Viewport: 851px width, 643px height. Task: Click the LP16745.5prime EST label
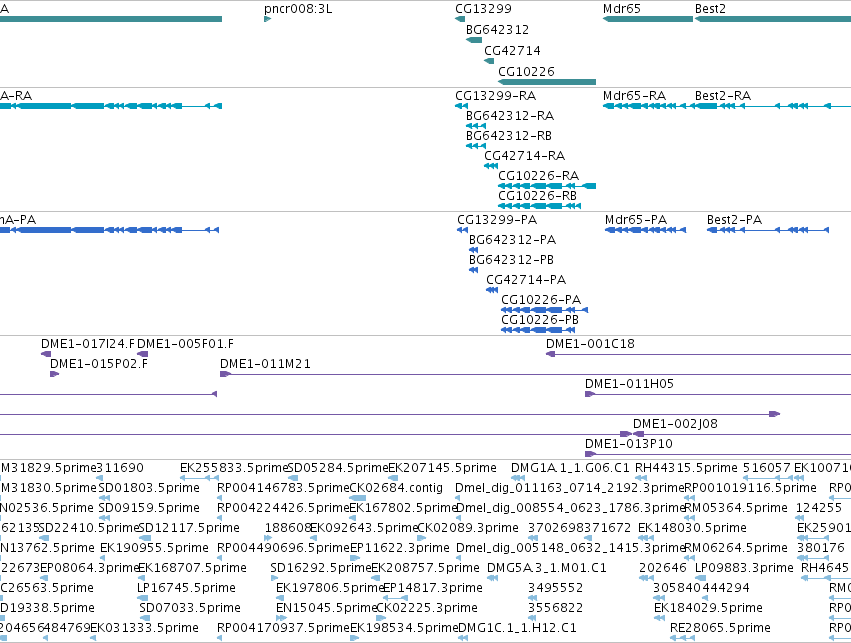tap(187, 589)
